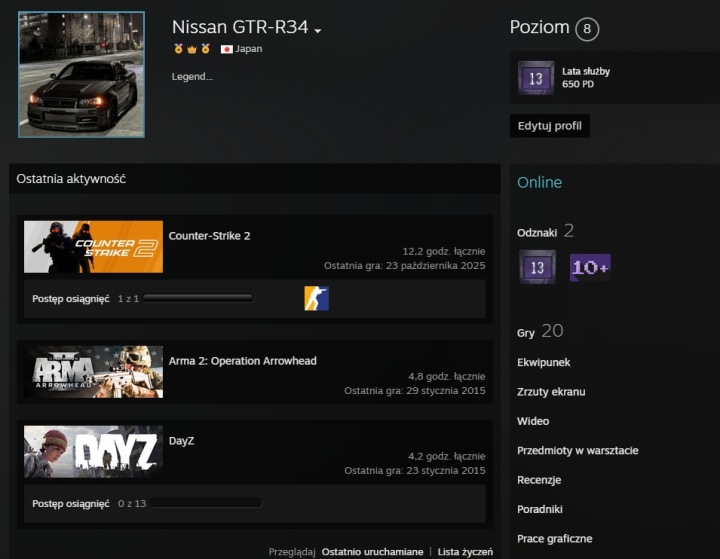Image resolution: width=720 pixels, height=559 pixels.
Task: Click Ostatnia gra: 29 stycznia 2015 text
Action: click(x=415, y=390)
